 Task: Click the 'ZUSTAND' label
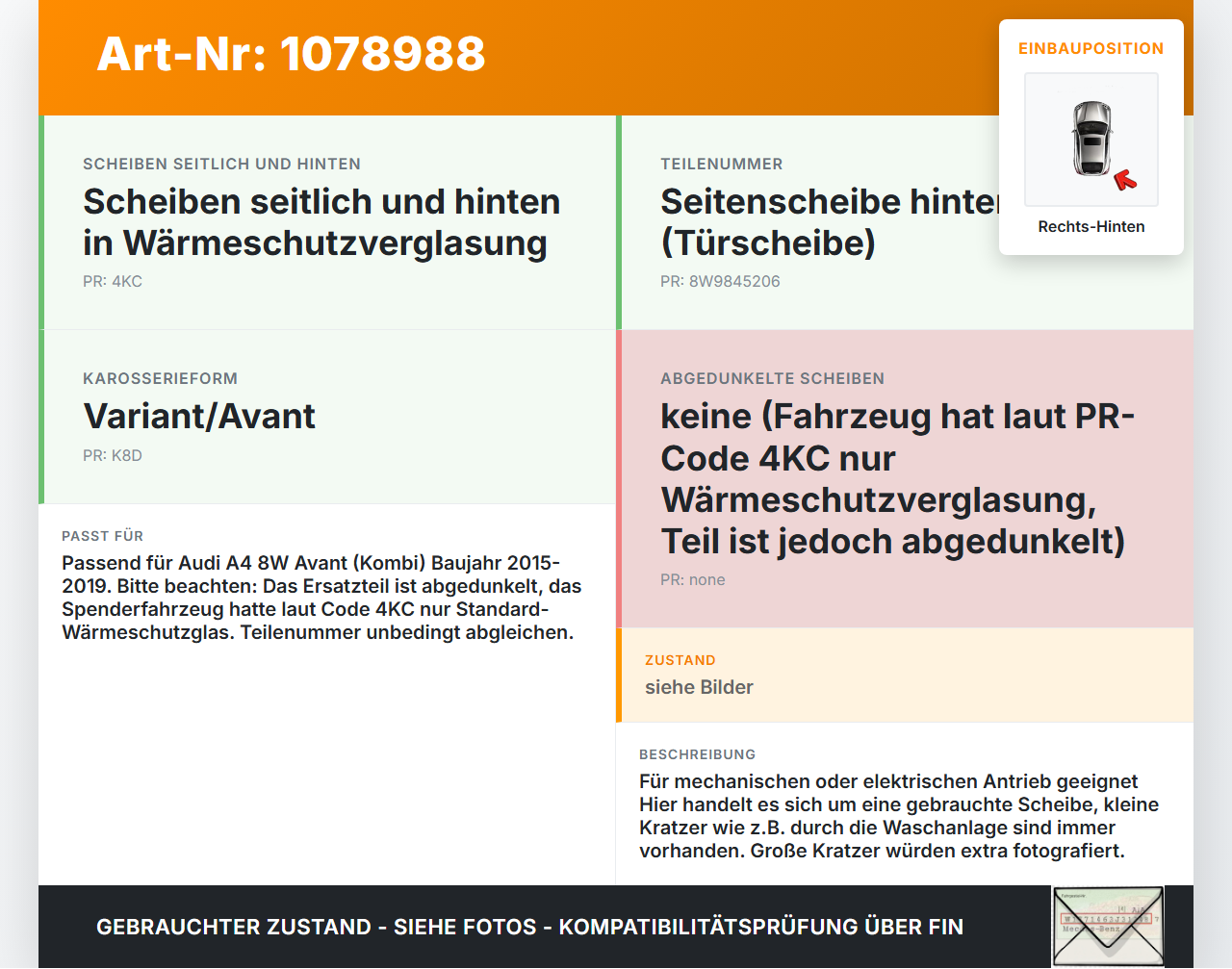[x=680, y=660]
